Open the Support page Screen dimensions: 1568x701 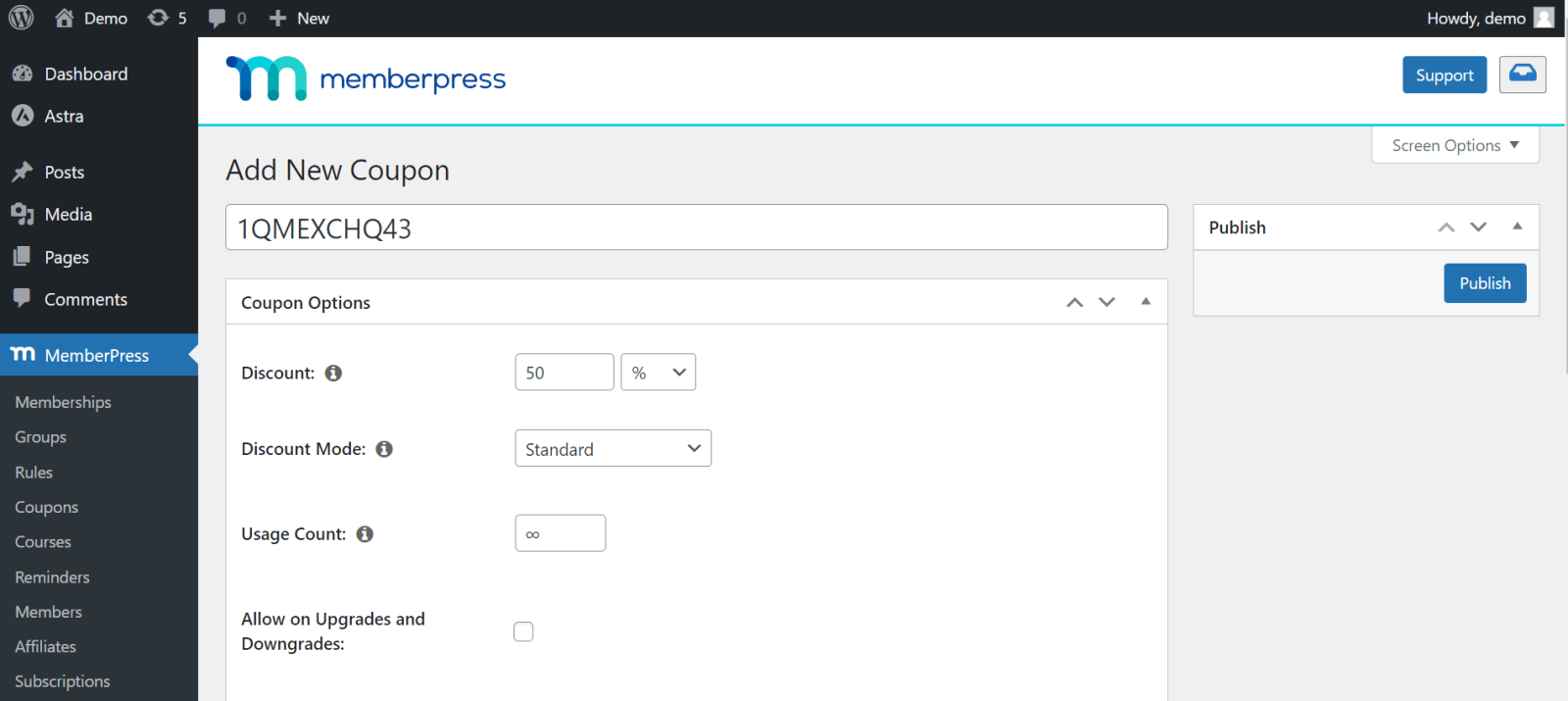click(1445, 74)
